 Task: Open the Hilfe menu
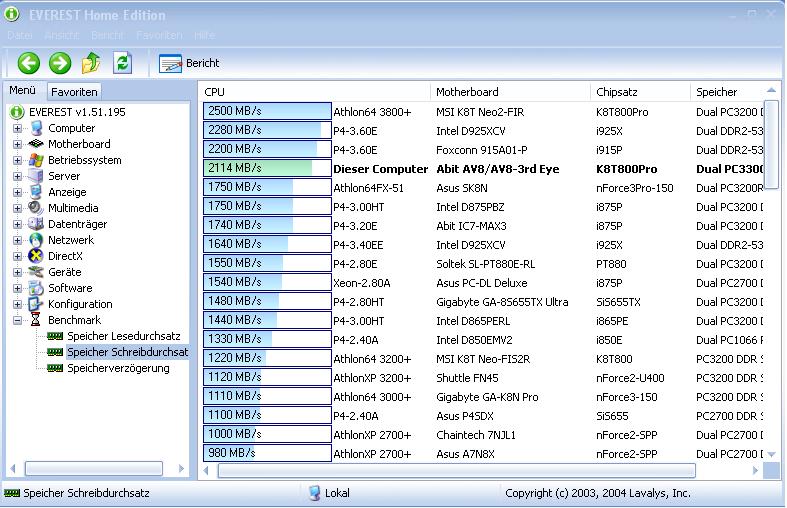click(x=204, y=35)
